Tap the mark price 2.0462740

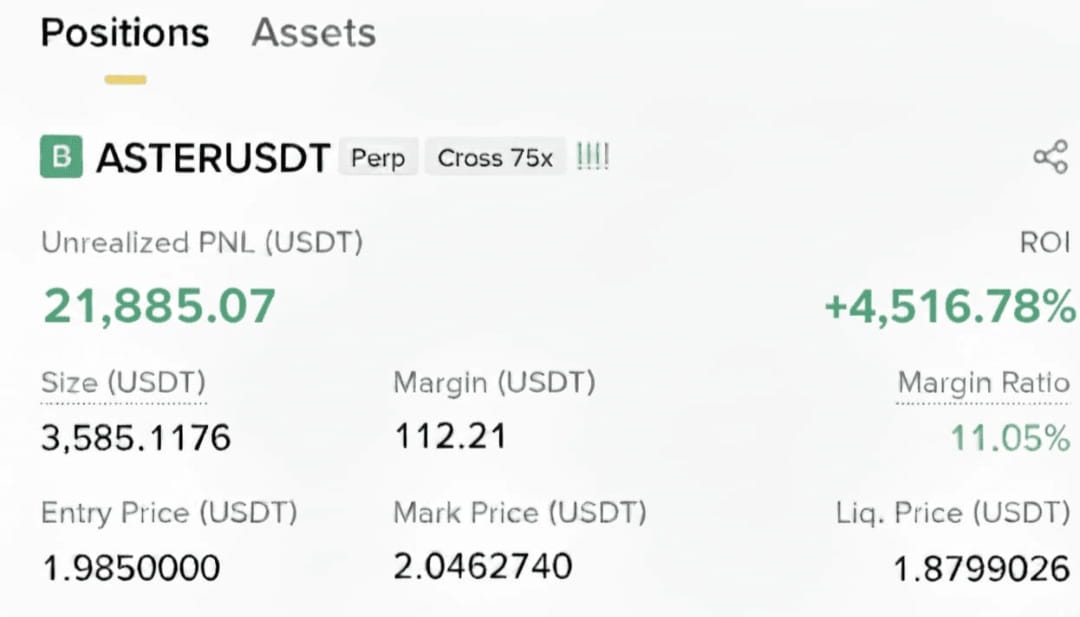(x=483, y=566)
